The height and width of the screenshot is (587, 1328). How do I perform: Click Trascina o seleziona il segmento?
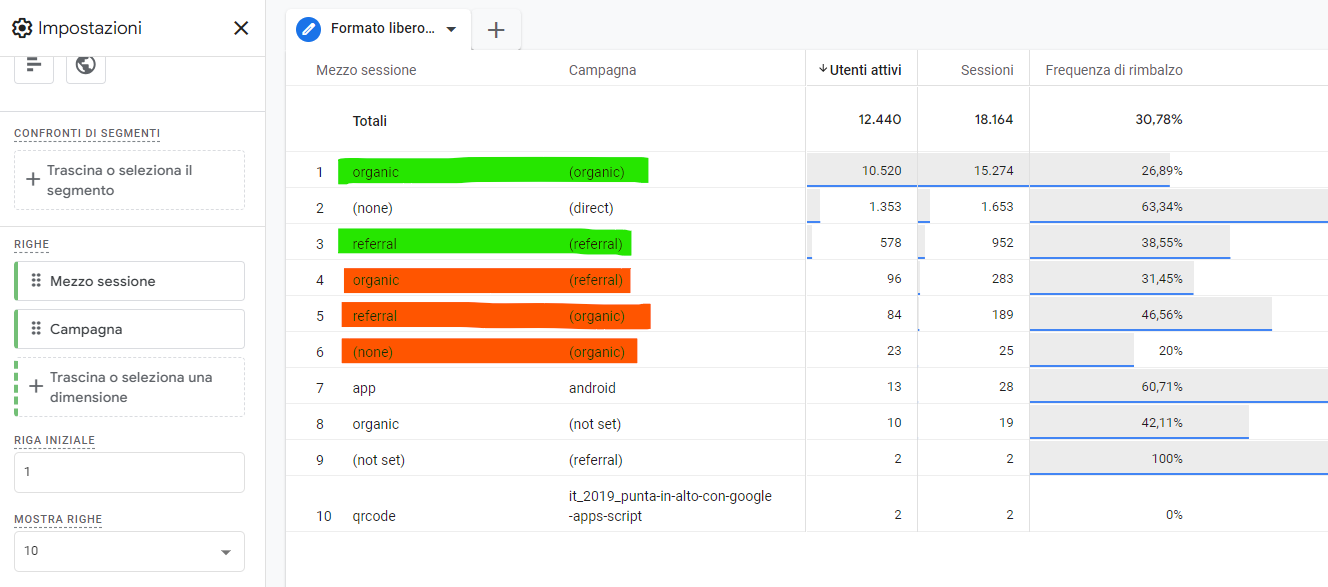129,180
